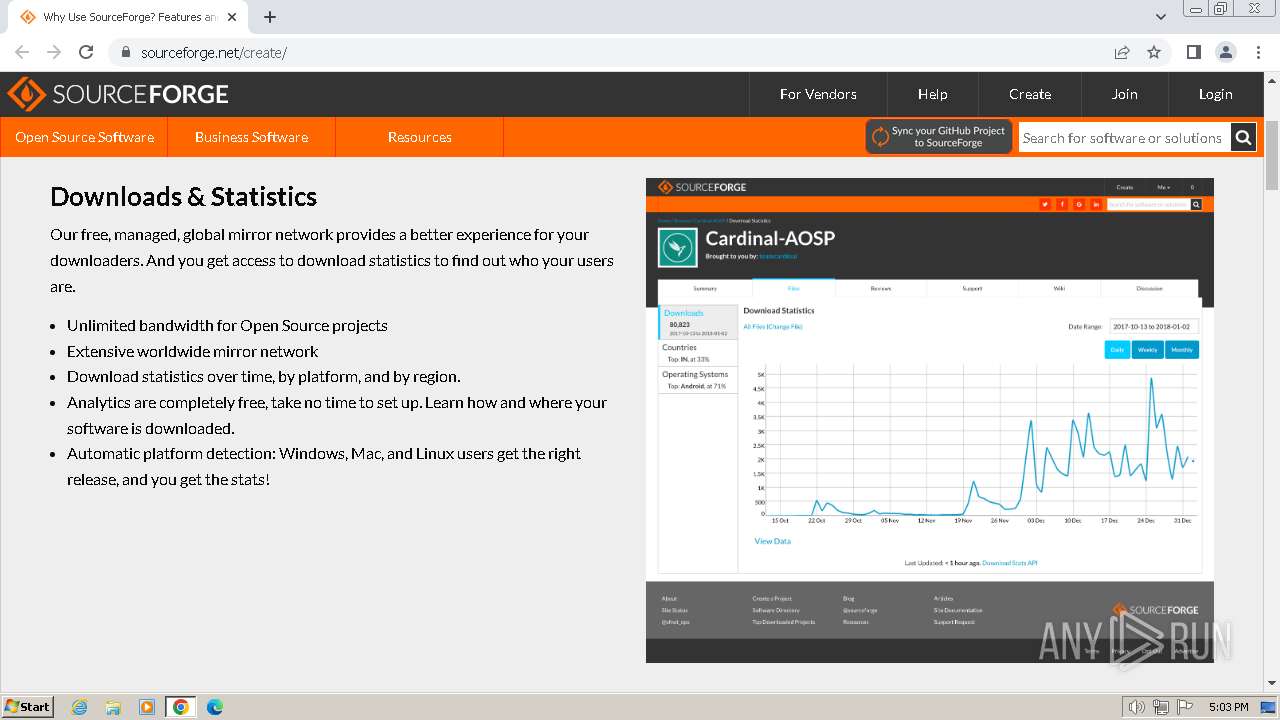Open the Chrome three-dot menu
Image resolution: width=1280 pixels, height=720 pixels.
[x=1258, y=52]
